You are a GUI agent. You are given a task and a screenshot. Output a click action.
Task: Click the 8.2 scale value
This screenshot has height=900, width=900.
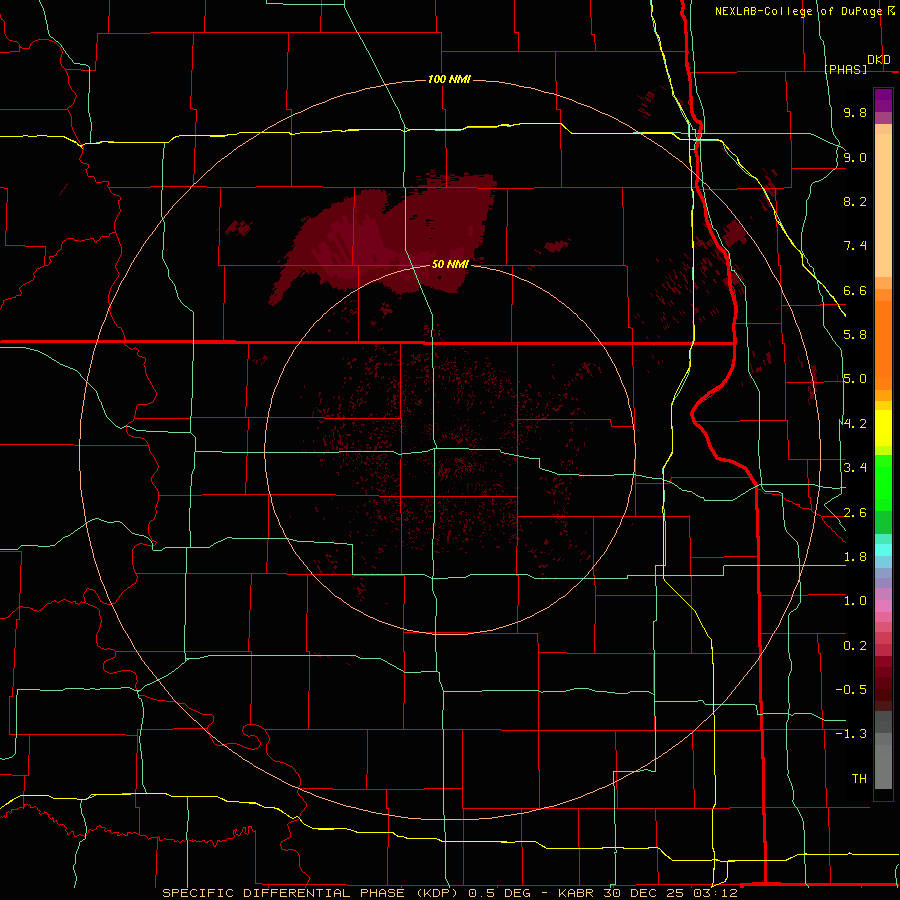point(855,201)
